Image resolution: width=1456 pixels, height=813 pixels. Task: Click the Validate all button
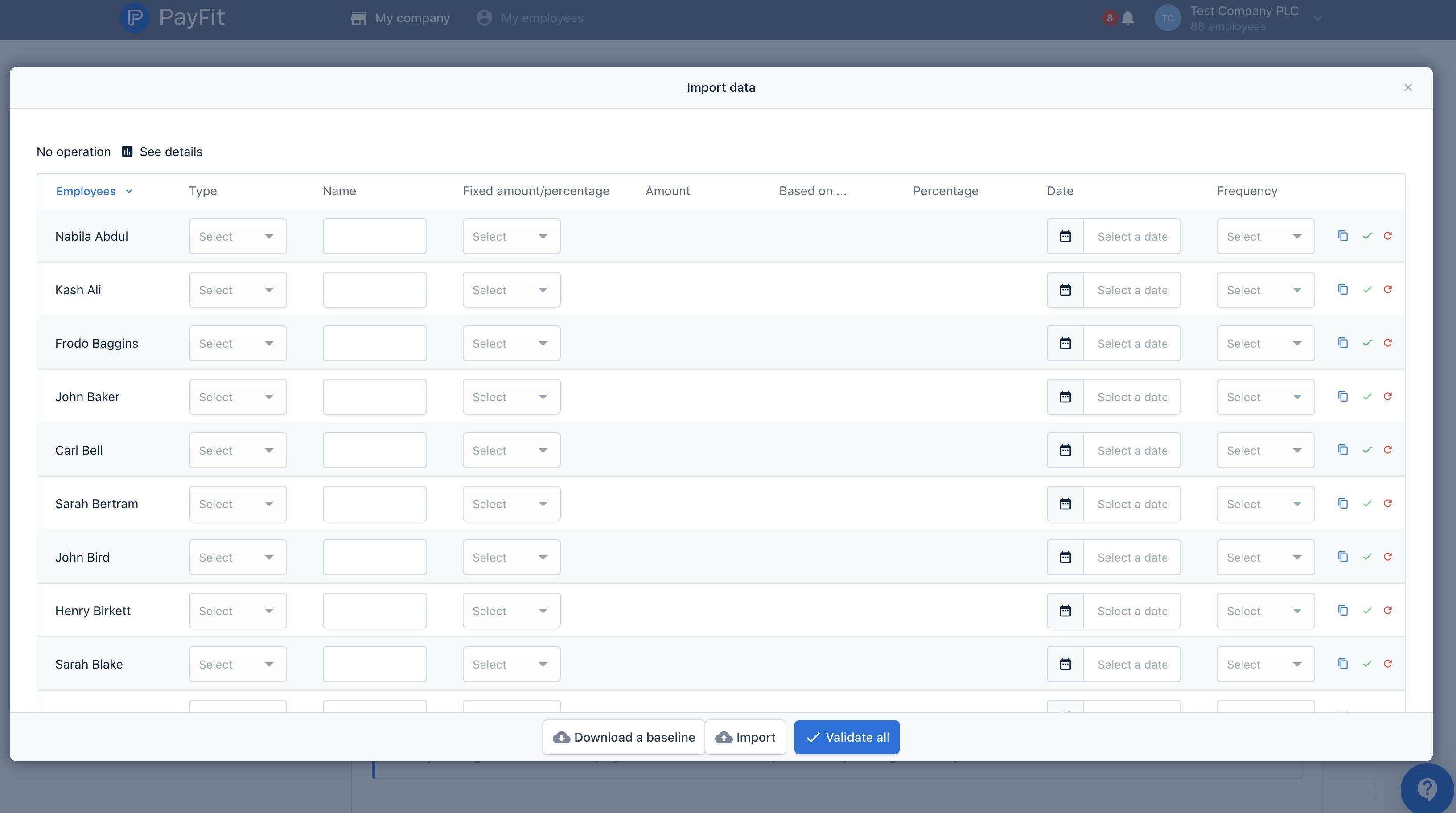click(847, 737)
